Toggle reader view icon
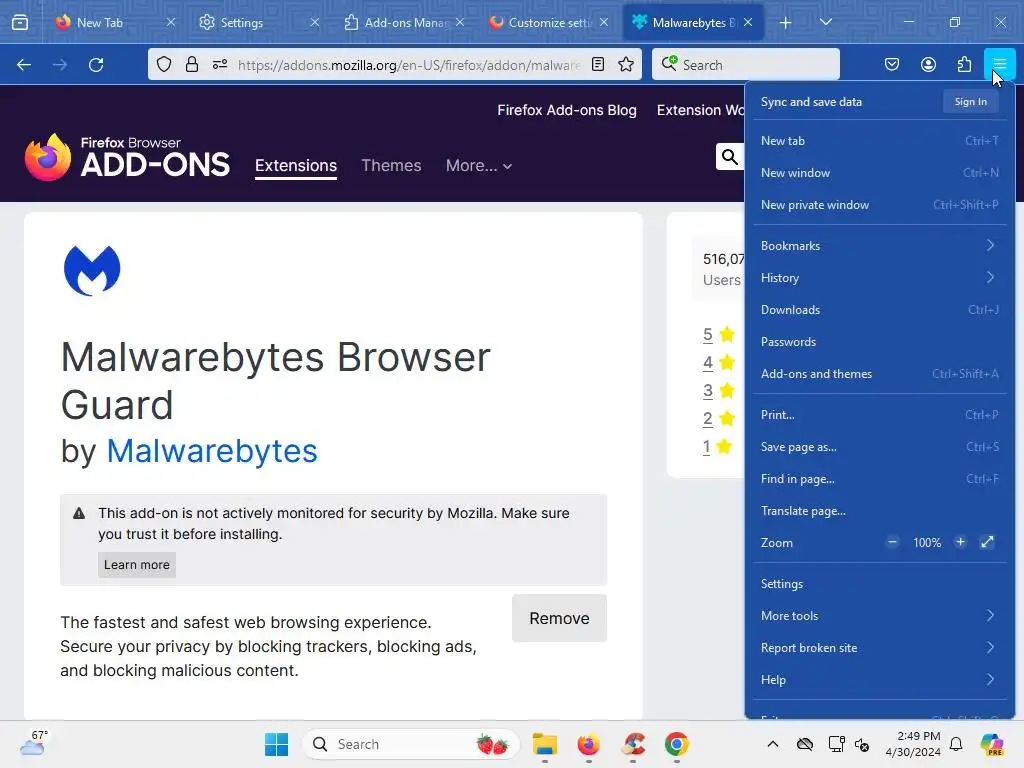Image resolution: width=1024 pixels, height=768 pixels. tap(598, 64)
